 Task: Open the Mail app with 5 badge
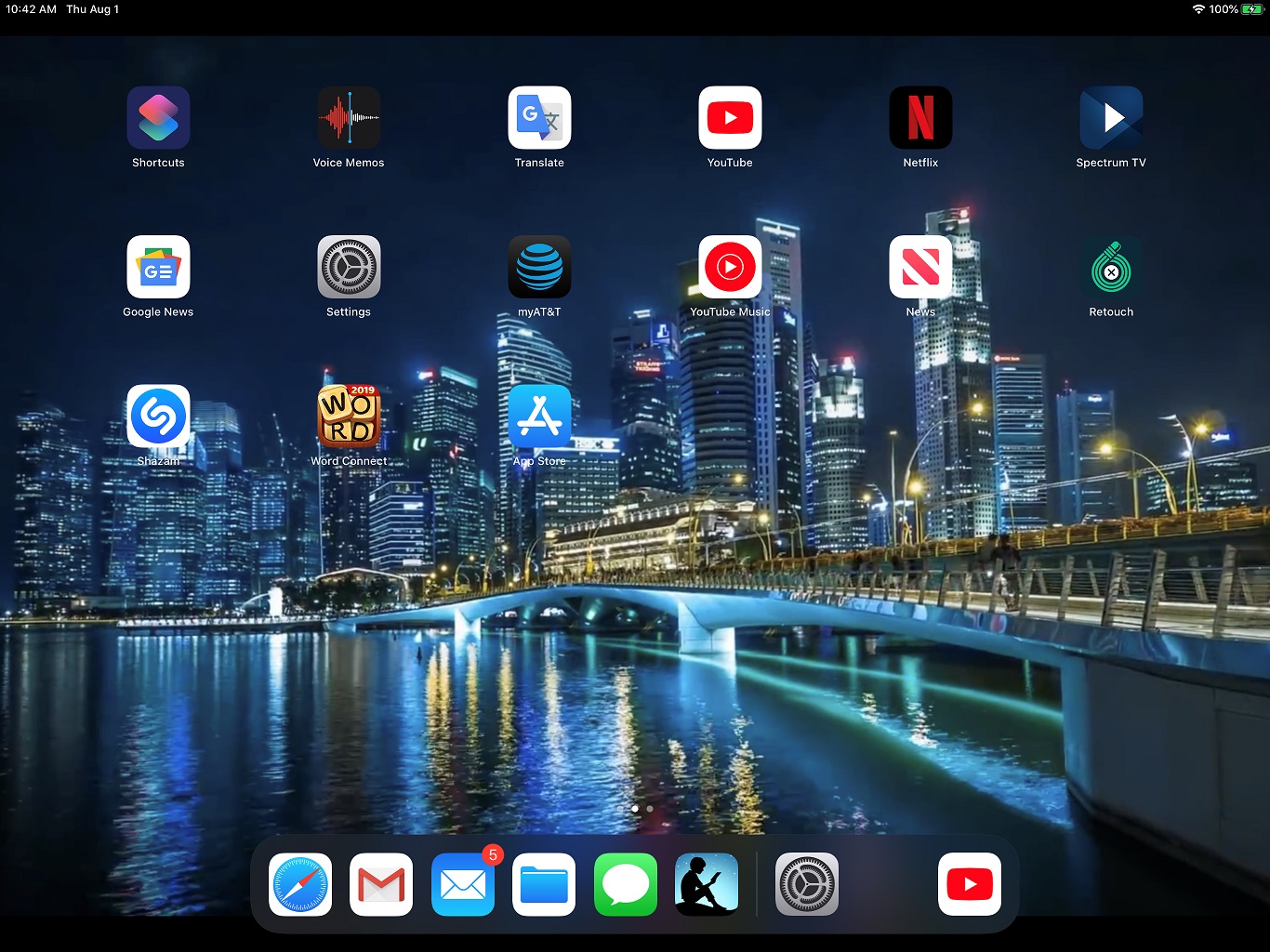click(x=463, y=884)
